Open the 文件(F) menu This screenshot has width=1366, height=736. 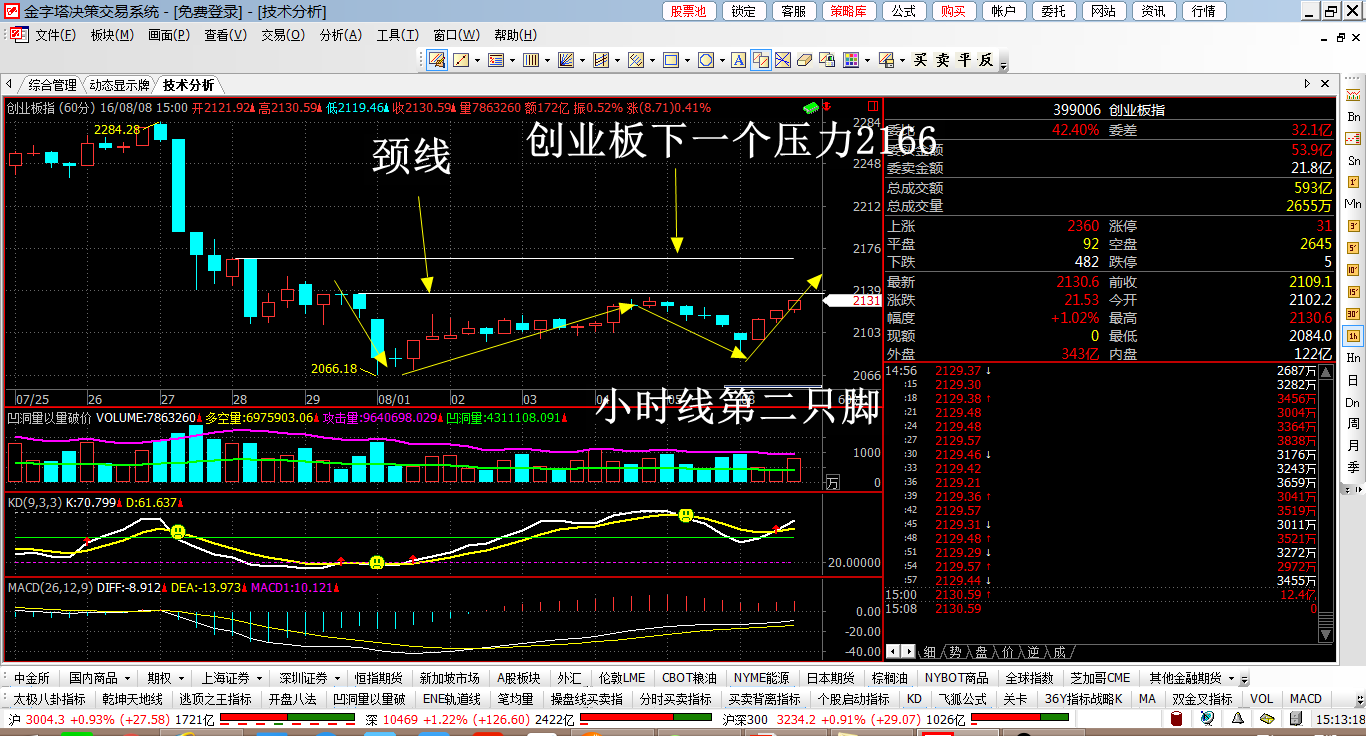pyautogui.click(x=55, y=35)
